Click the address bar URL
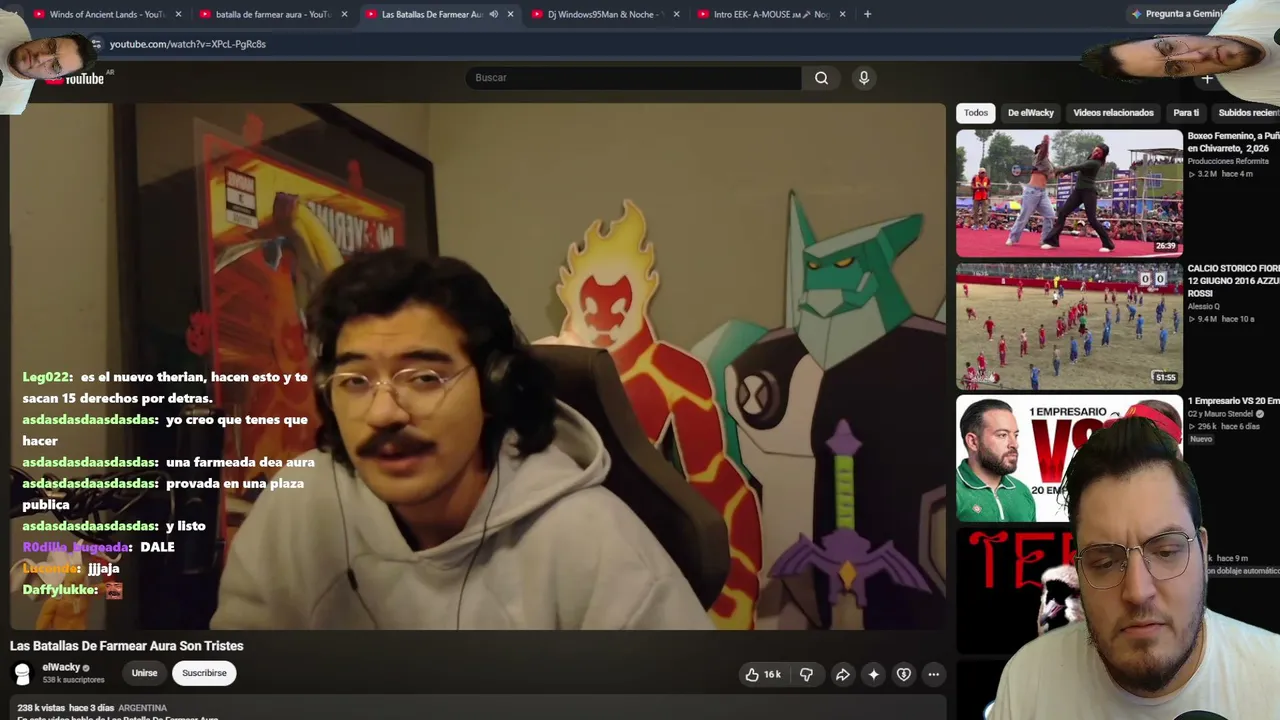Viewport: 1280px width, 720px height. (188, 44)
